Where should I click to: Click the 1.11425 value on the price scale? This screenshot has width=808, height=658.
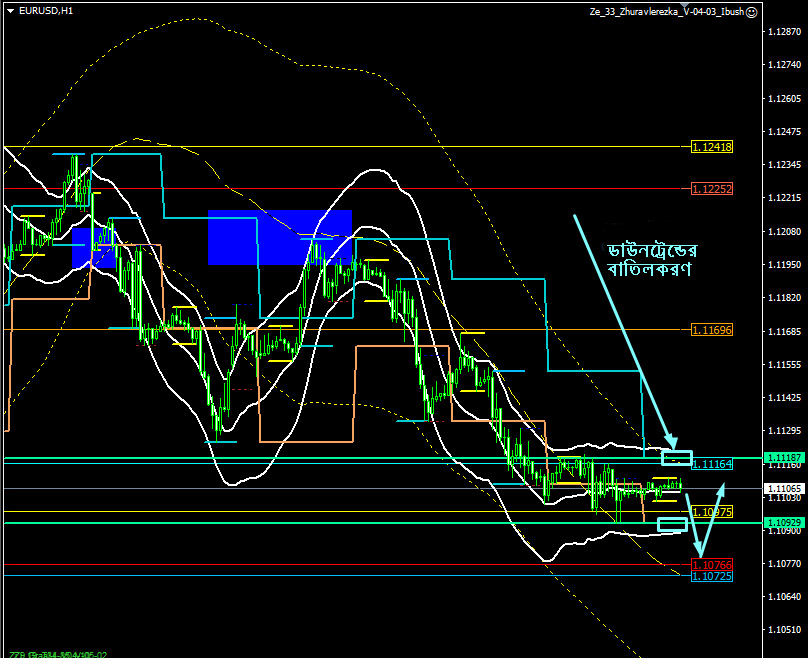(x=785, y=398)
